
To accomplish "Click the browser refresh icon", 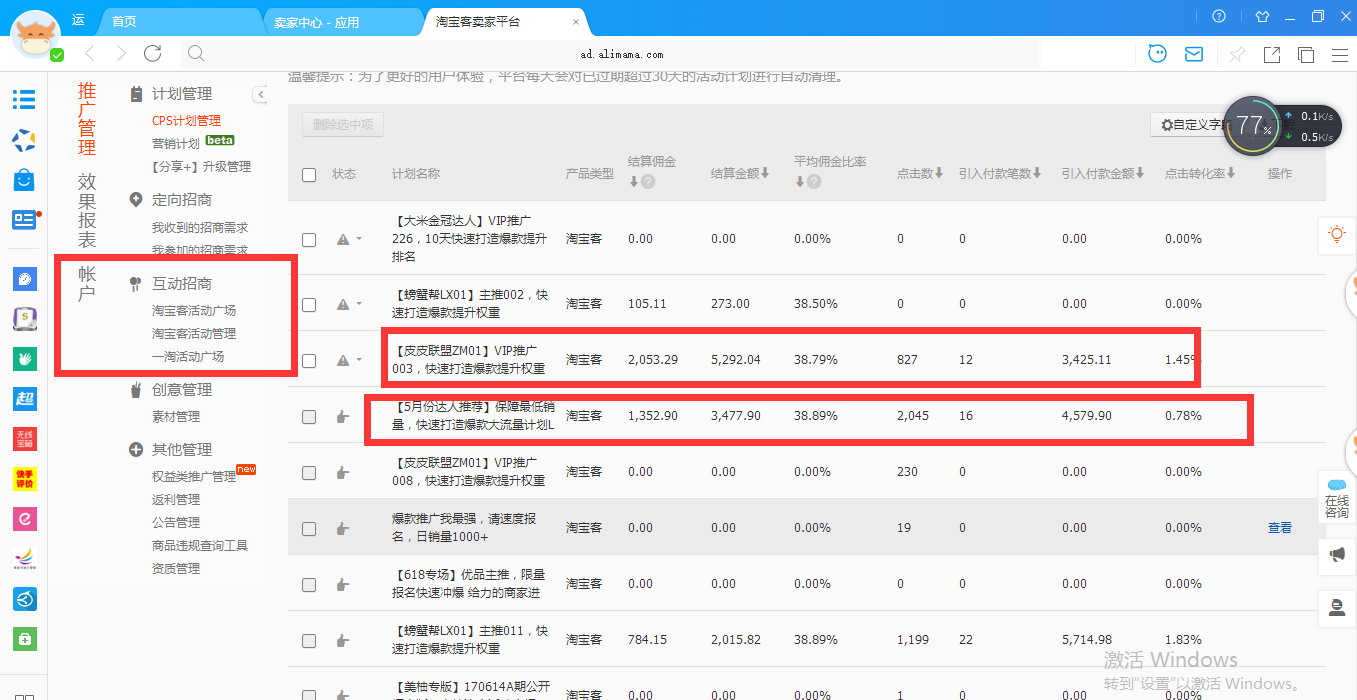I will coord(152,54).
